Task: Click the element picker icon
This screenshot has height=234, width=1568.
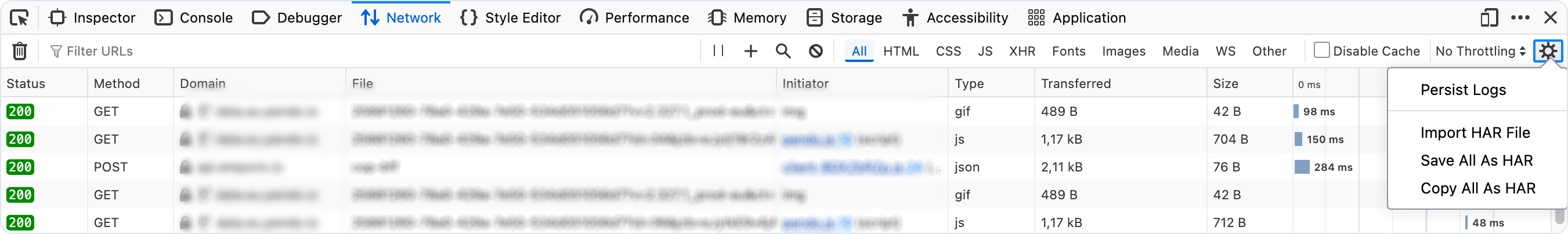Action: click(x=20, y=18)
